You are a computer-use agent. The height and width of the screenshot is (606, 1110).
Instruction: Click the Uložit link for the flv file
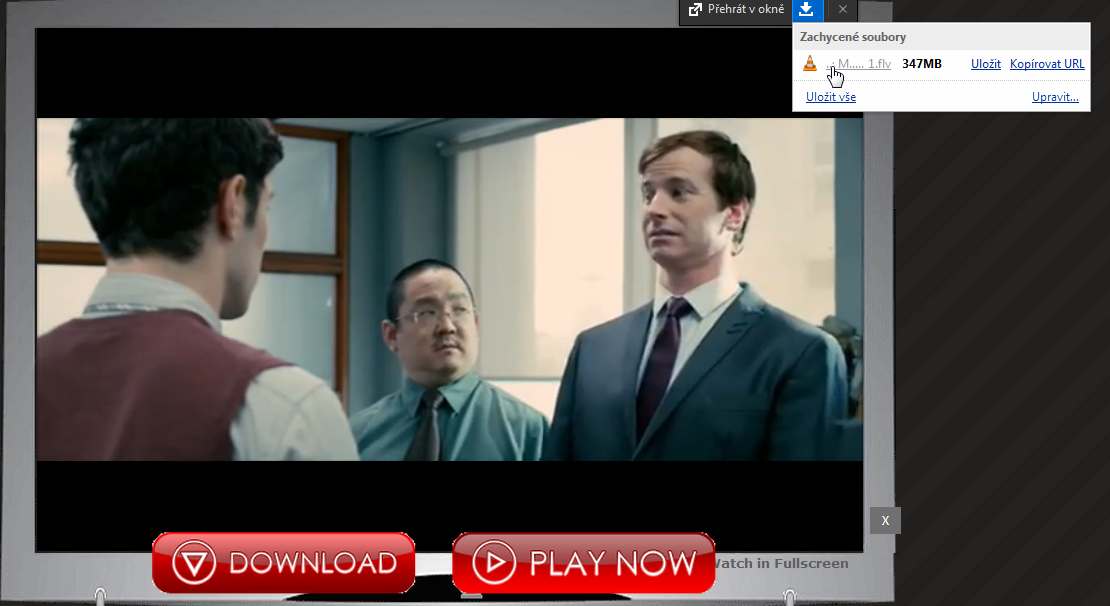pyautogui.click(x=985, y=64)
